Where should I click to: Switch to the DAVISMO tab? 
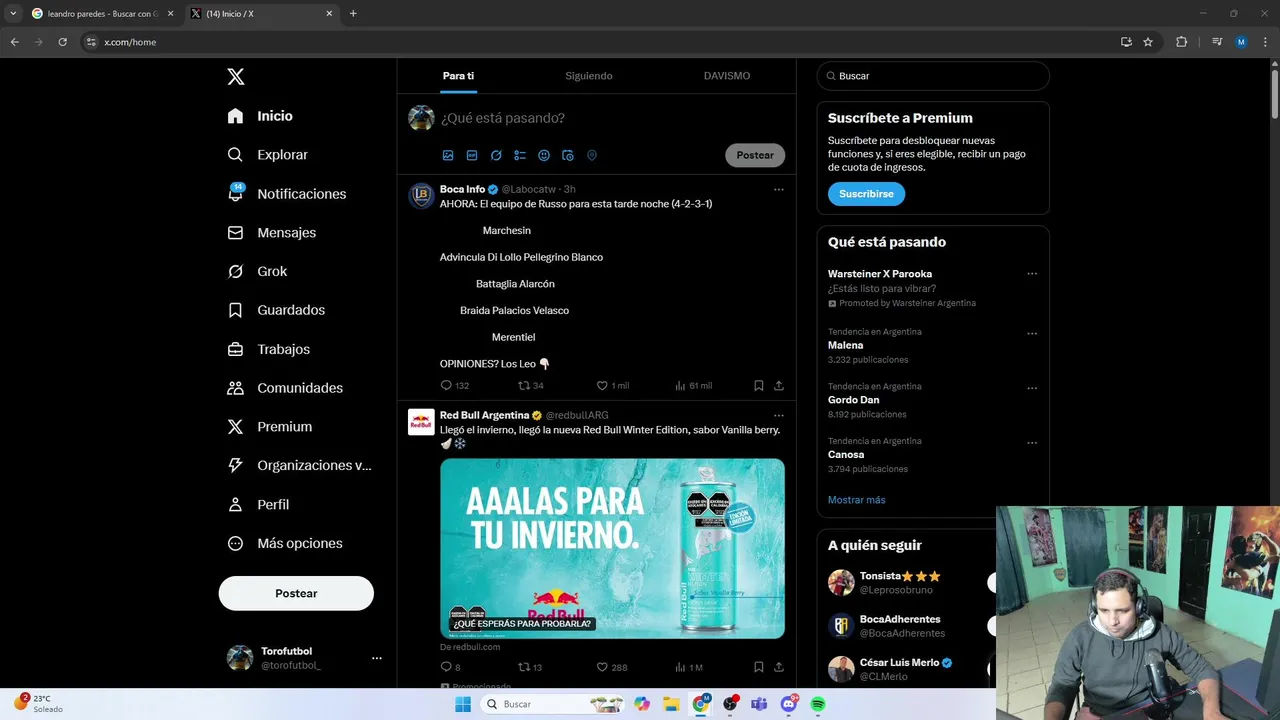pos(726,76)
